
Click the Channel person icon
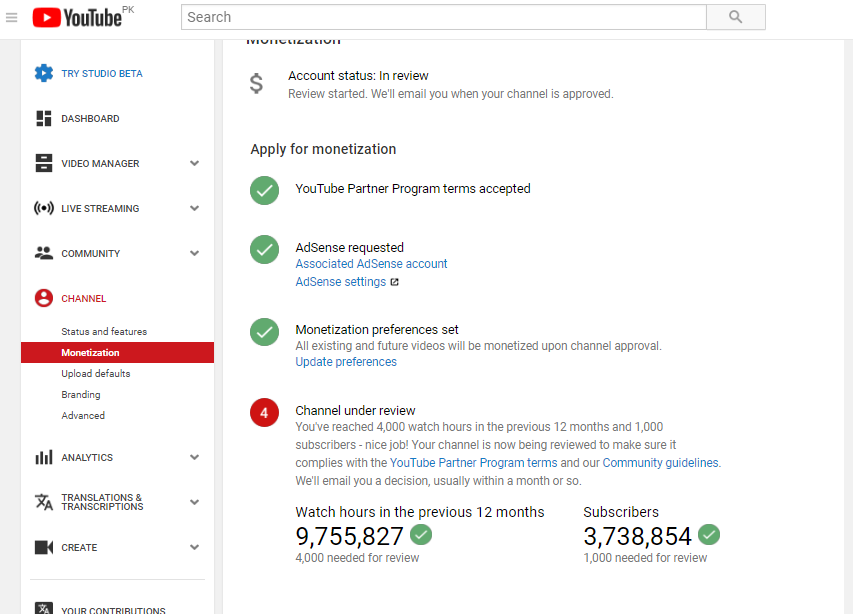44,298
